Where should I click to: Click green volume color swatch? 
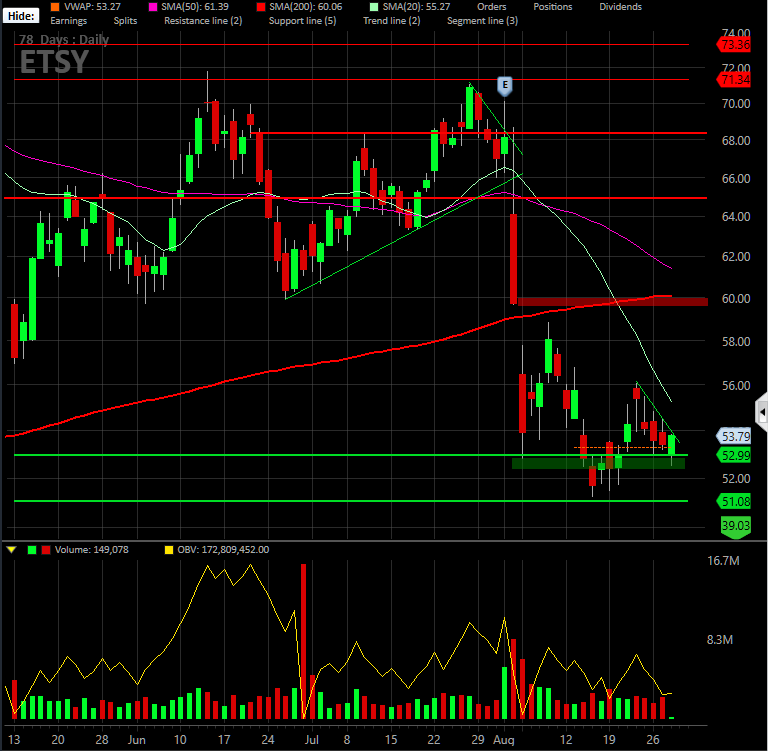[x=32, y=550]
